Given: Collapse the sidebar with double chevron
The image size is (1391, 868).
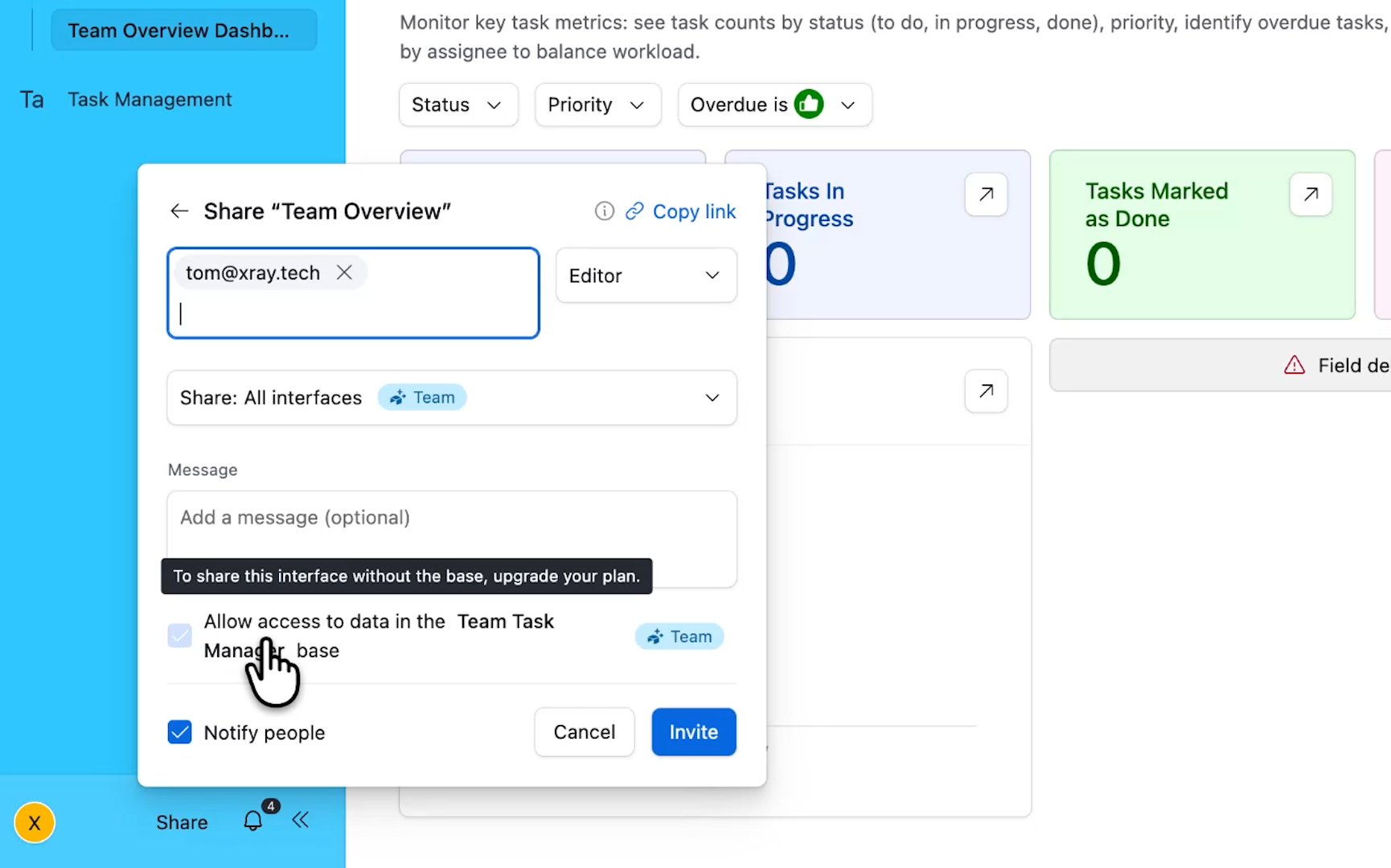Looking at the screenshot, I should pyautogui.click(x=301, y=820).
